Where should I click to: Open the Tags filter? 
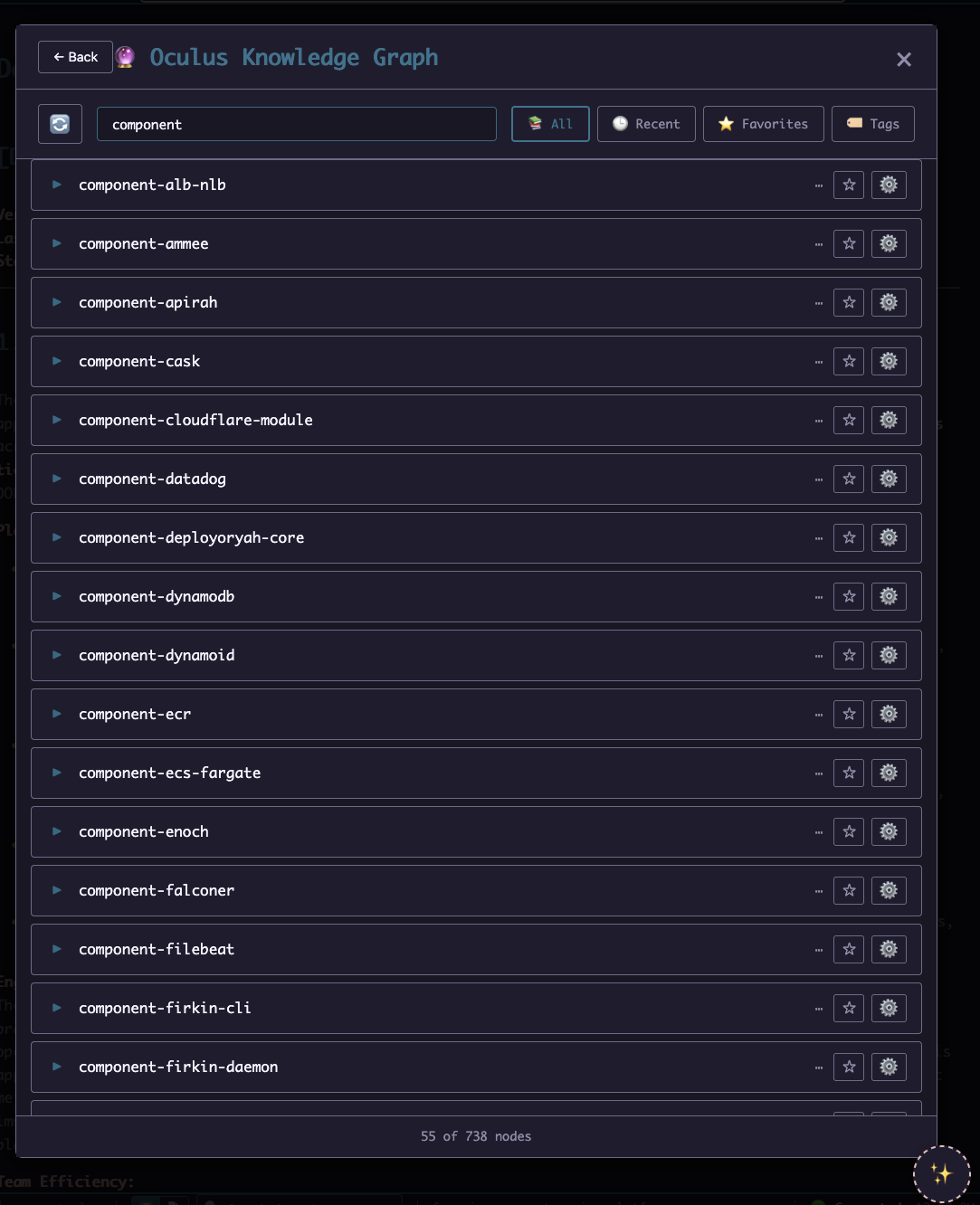[x=872, y=124]
